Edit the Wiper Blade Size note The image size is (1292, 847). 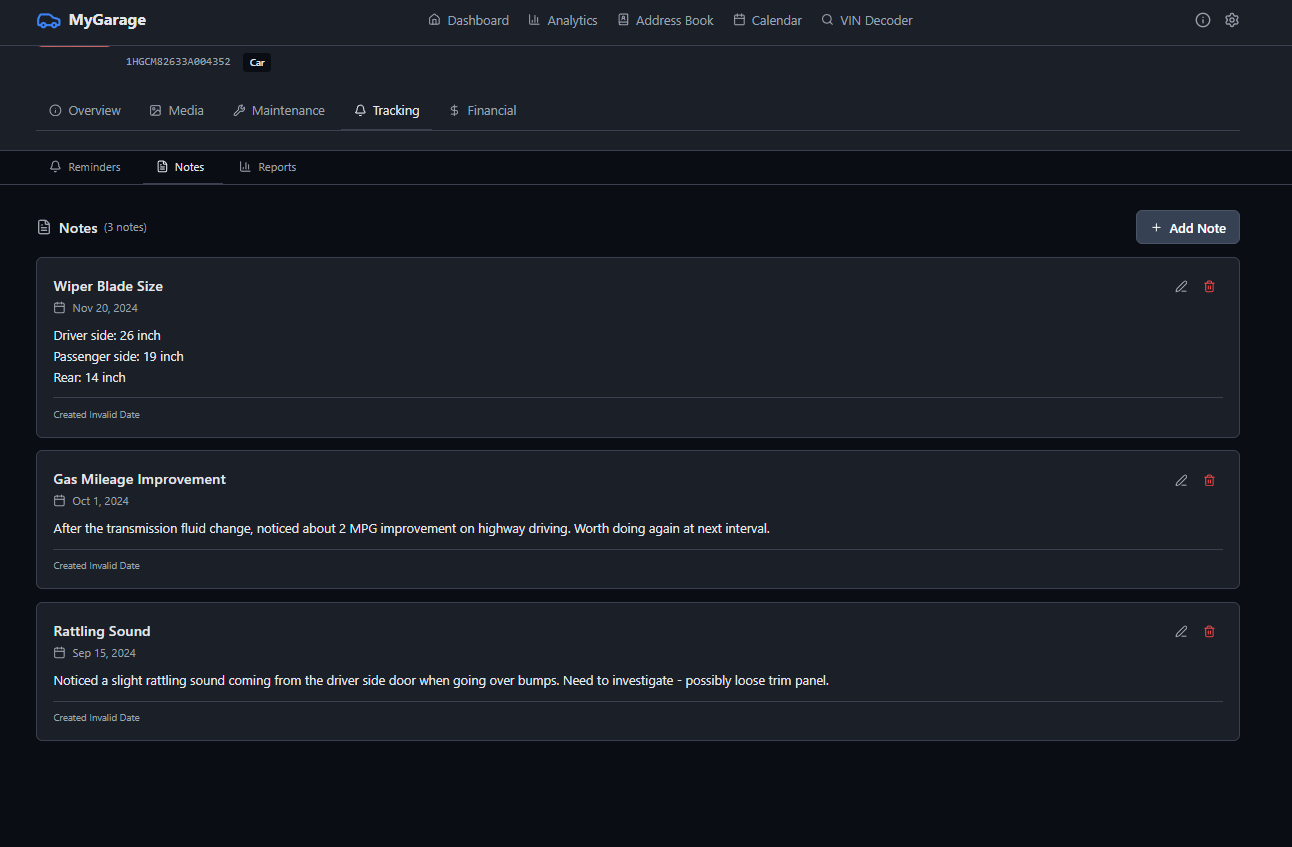click(x=1181, y=287)
